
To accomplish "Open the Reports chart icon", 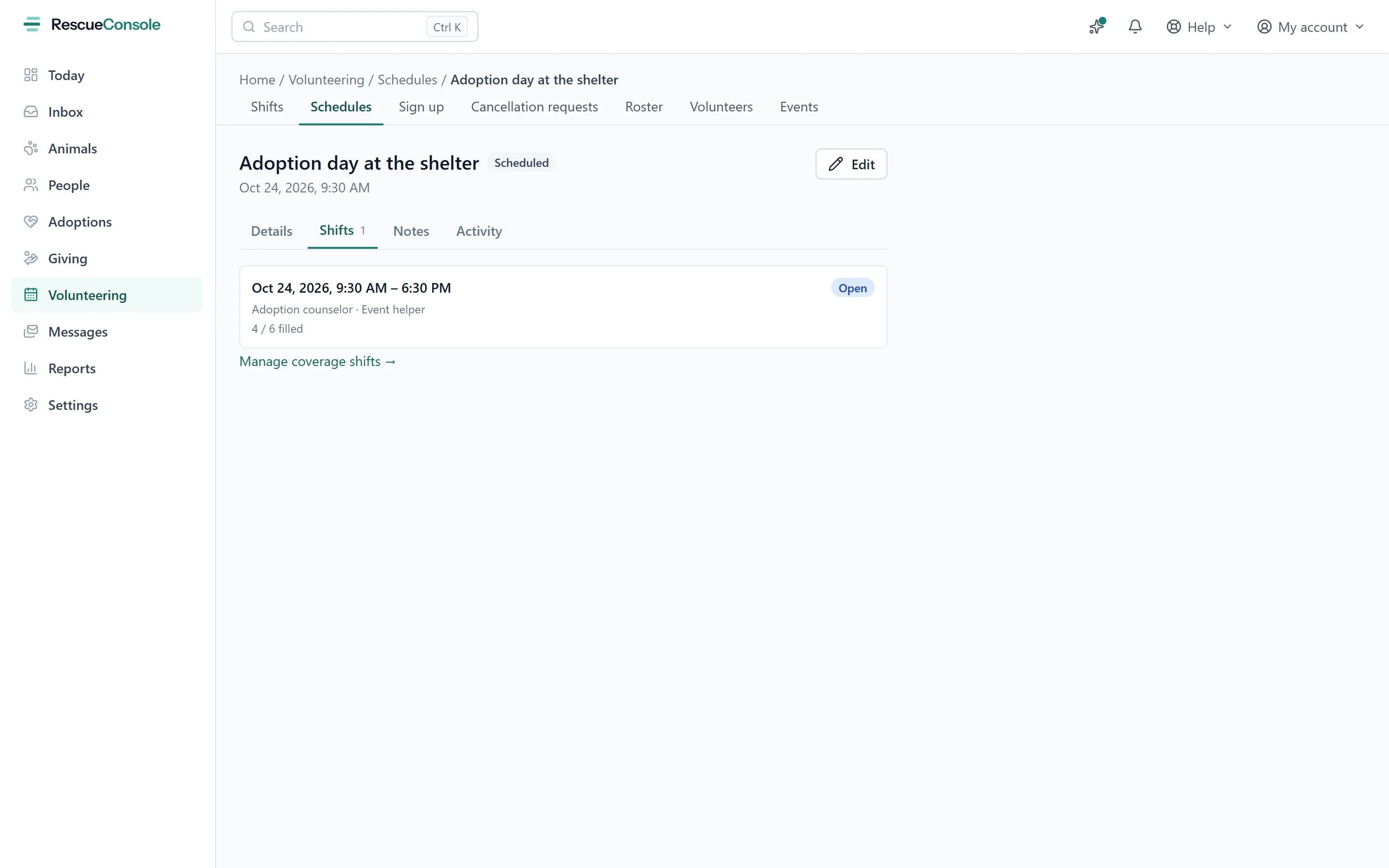I will coord(31,368).
